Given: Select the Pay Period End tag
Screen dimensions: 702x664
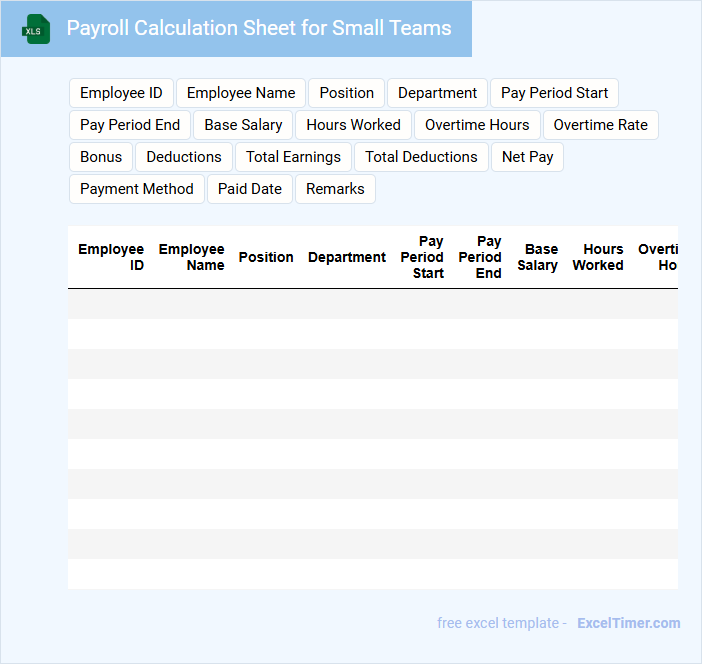Looking at the screenshot, I should (x=130, y=125).
